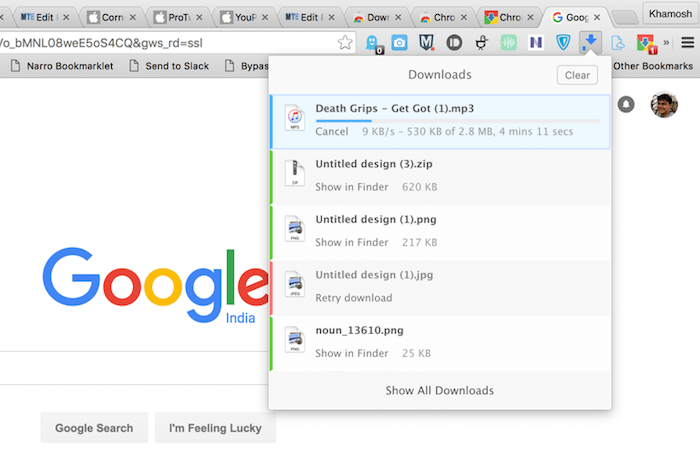Show noun_13610.png in Finder
Screen dimensions: 700x455
tap(352, 353)
